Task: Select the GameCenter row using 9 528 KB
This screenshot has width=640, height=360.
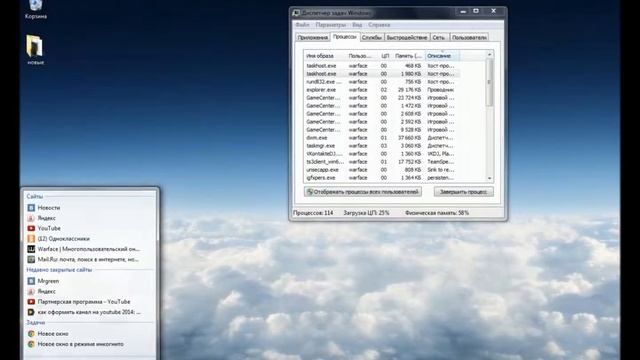Action: pos(382,130)
